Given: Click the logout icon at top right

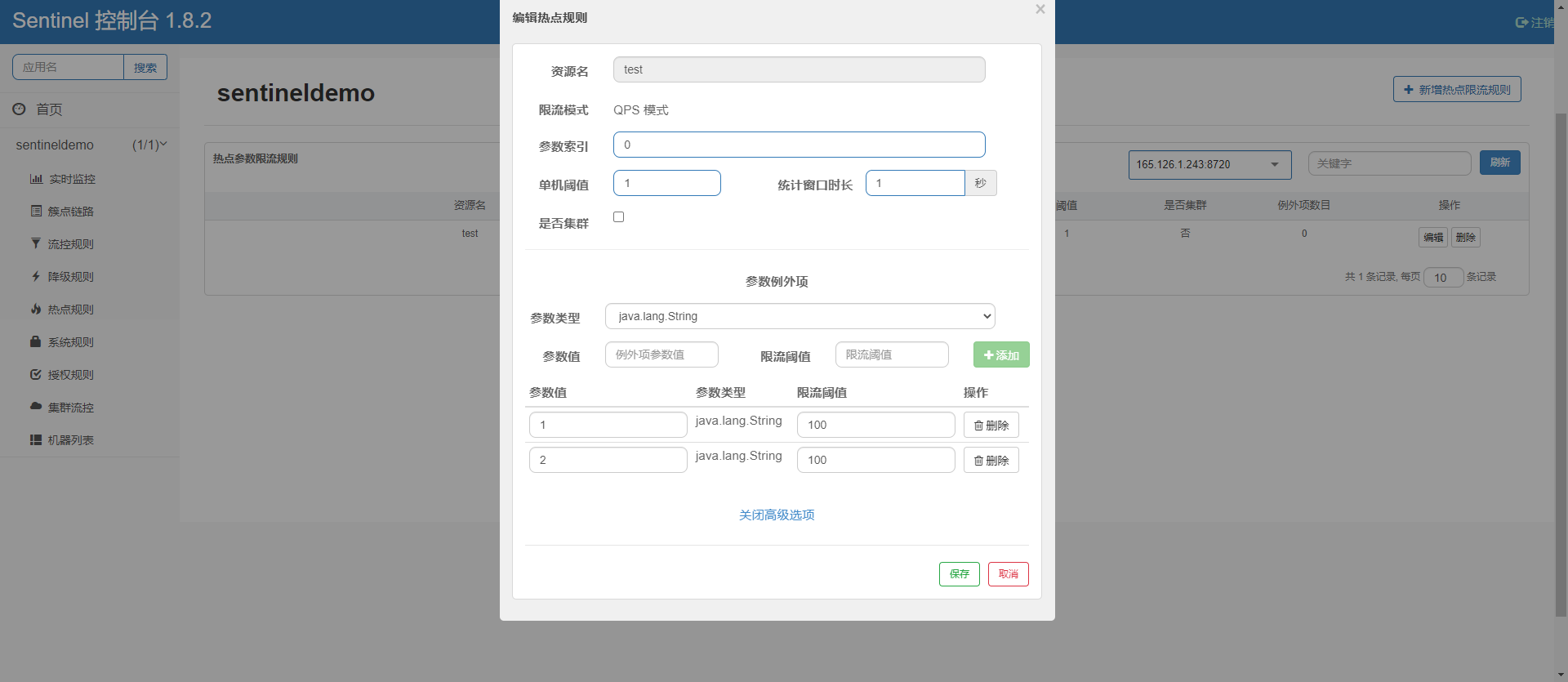Looking at the screenshot, I should click(x=1521, y=22).
